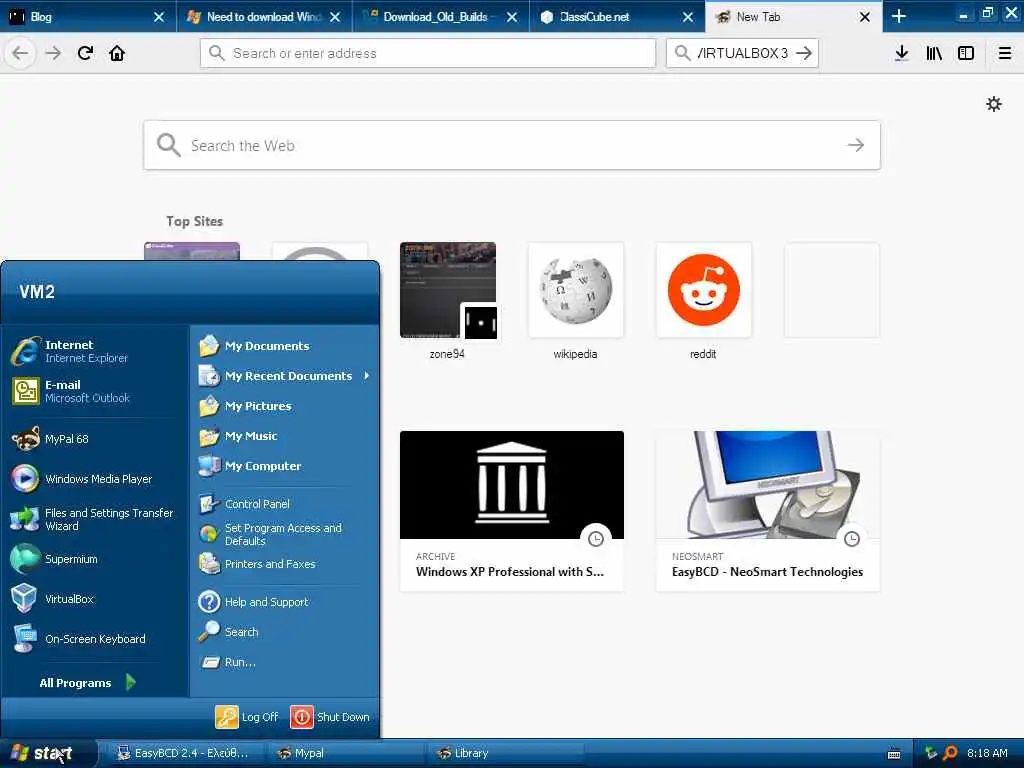Screen dimensions: 1024x768
Task: Open My Music folder
Action: (285, 436)
